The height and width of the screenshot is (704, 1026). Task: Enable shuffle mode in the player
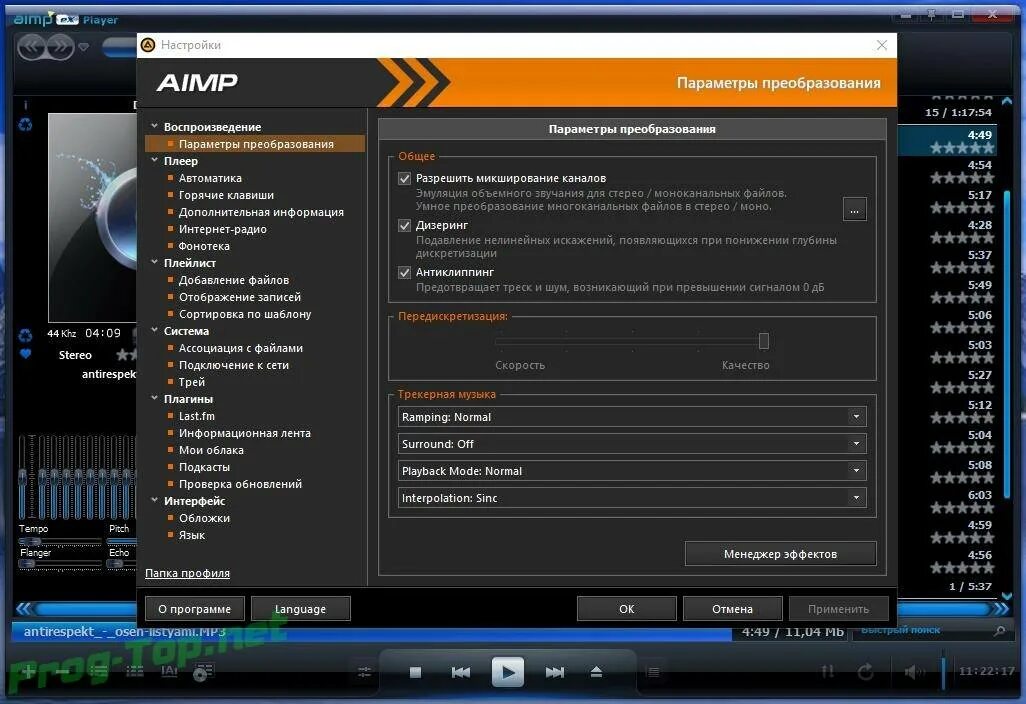828,671
